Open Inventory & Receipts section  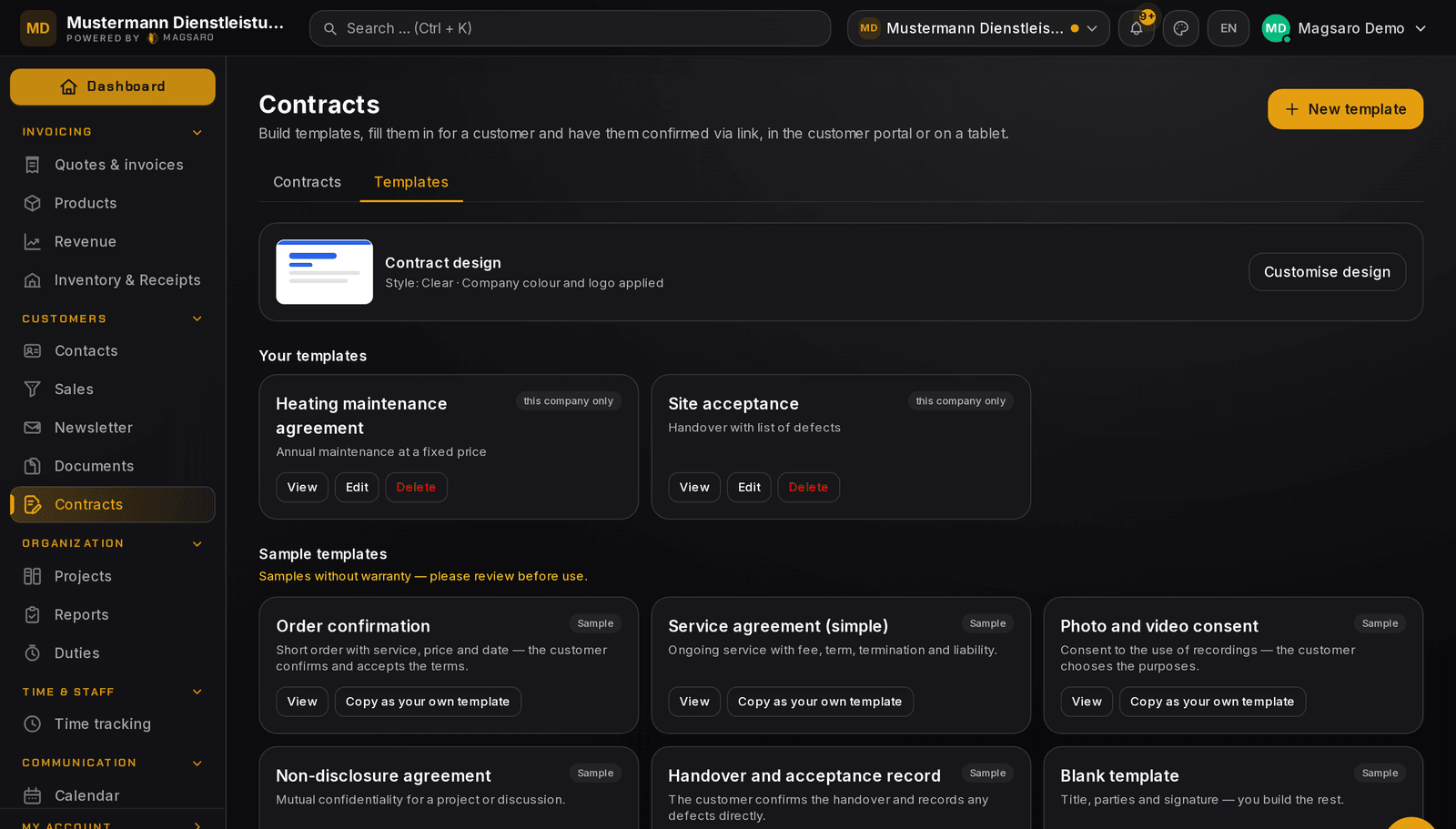[113, 280]
